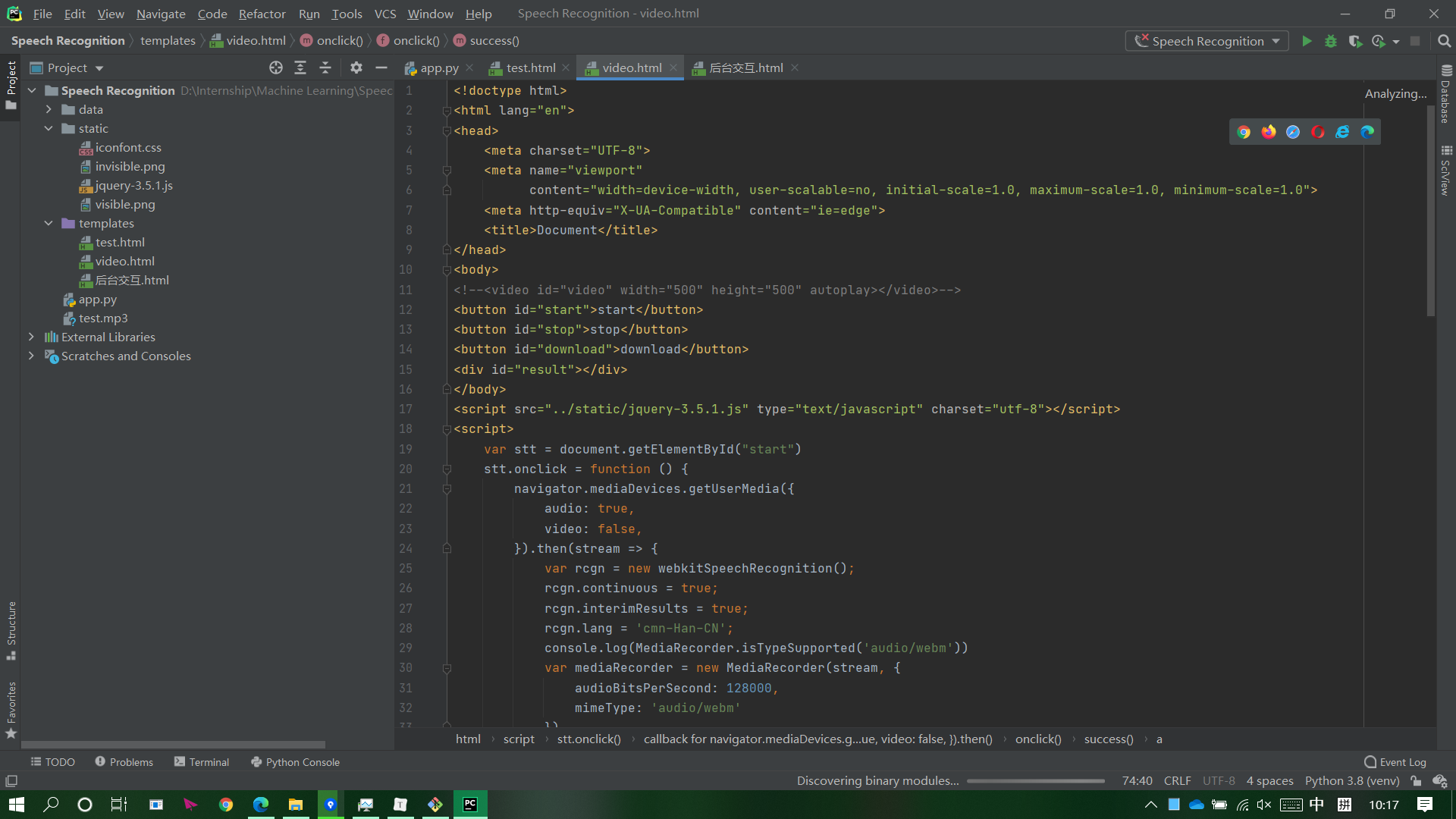Screen dimensions: 1456x819
Task: Open the Terminal tool window
Action: pyautogui.click(x=202, y=762)
